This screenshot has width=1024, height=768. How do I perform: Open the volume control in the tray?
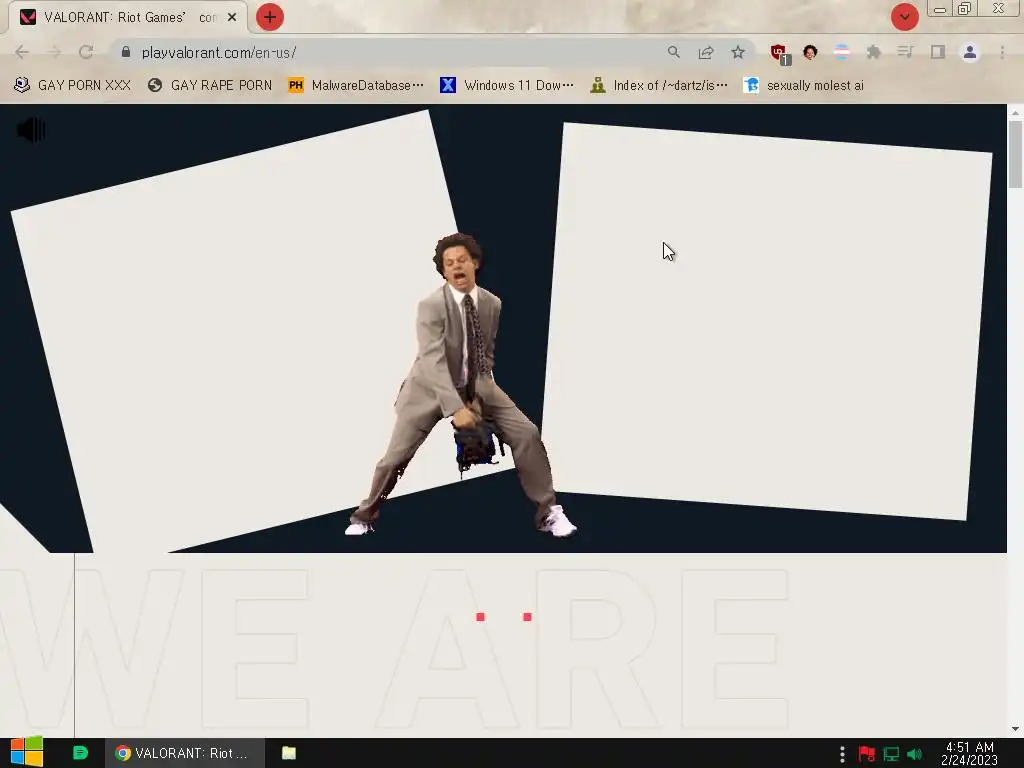tap(915, 754)
